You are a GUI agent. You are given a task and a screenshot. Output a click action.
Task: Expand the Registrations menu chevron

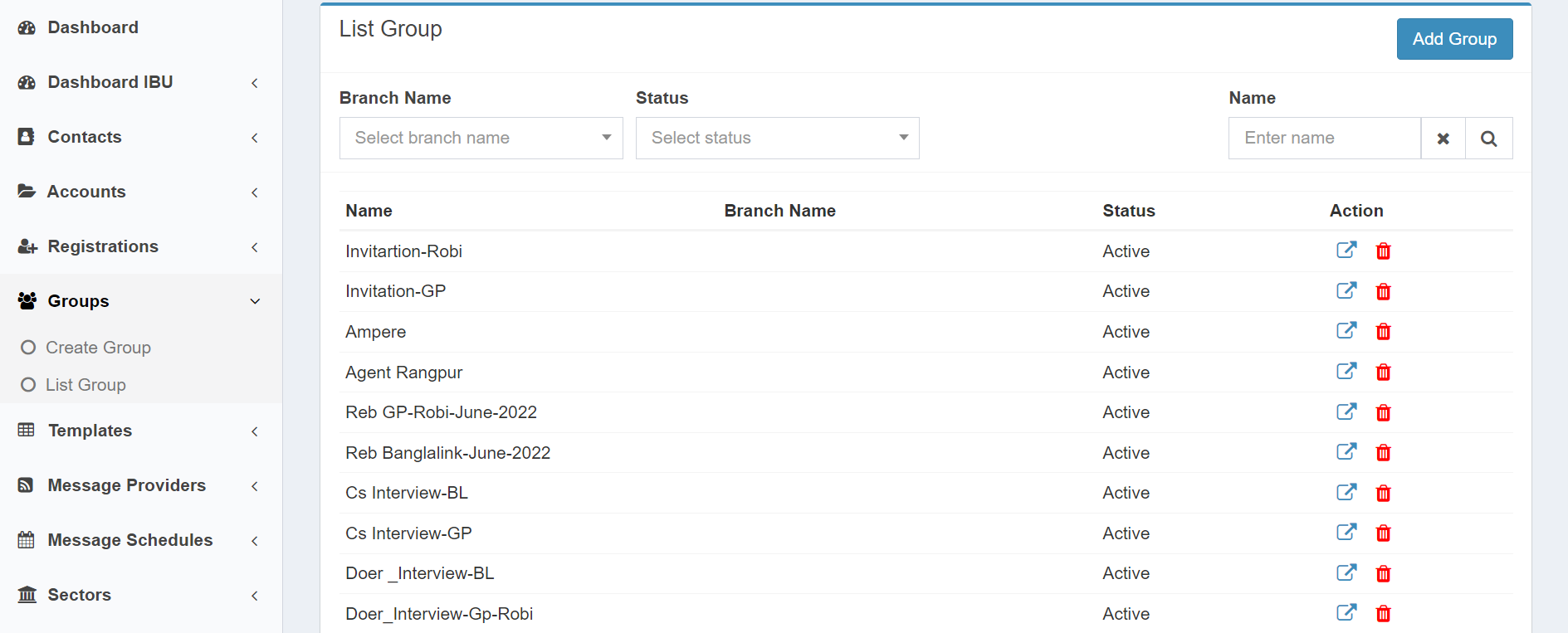255,247
